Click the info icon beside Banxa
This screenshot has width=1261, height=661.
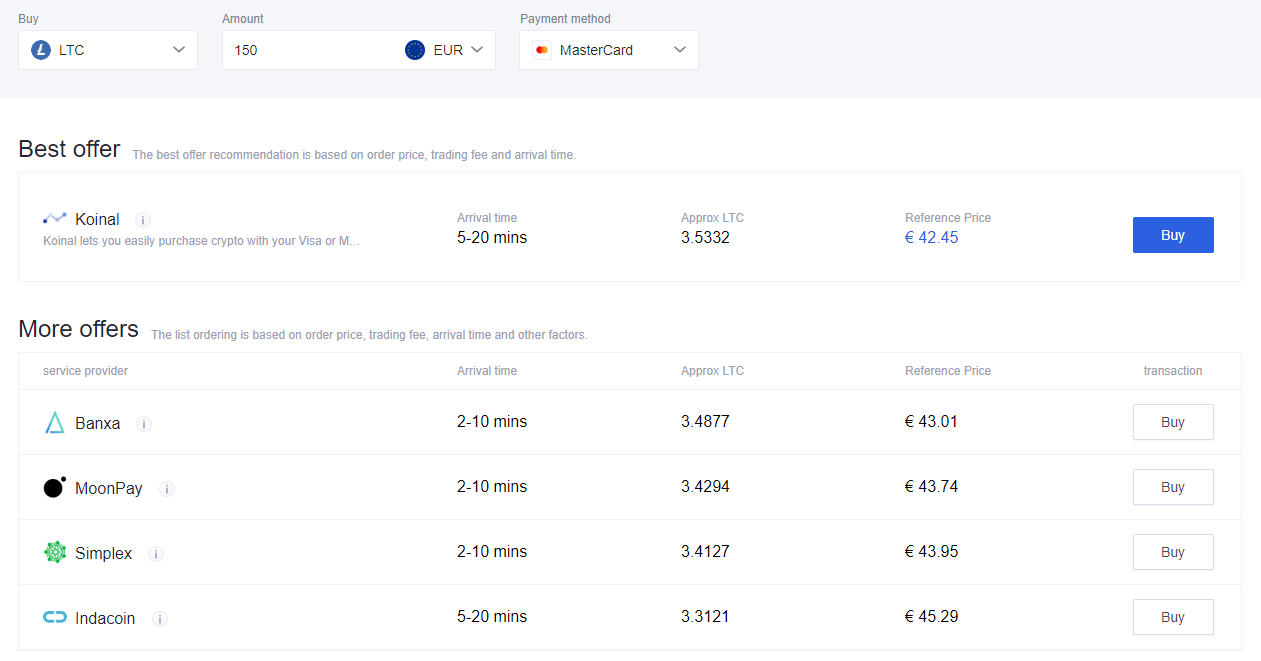pos(144,424)
